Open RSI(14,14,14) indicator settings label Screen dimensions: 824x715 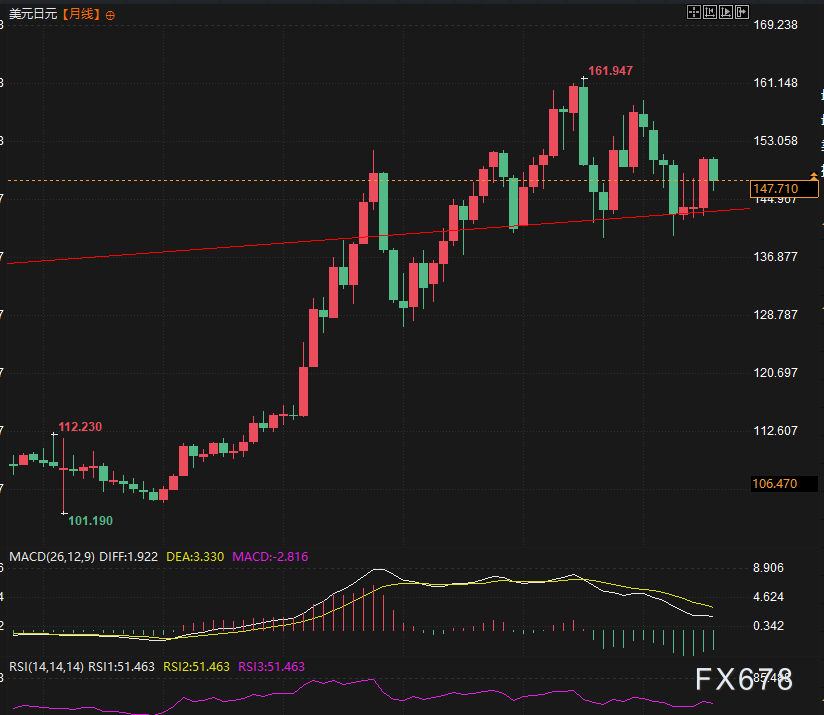point(46,667)
